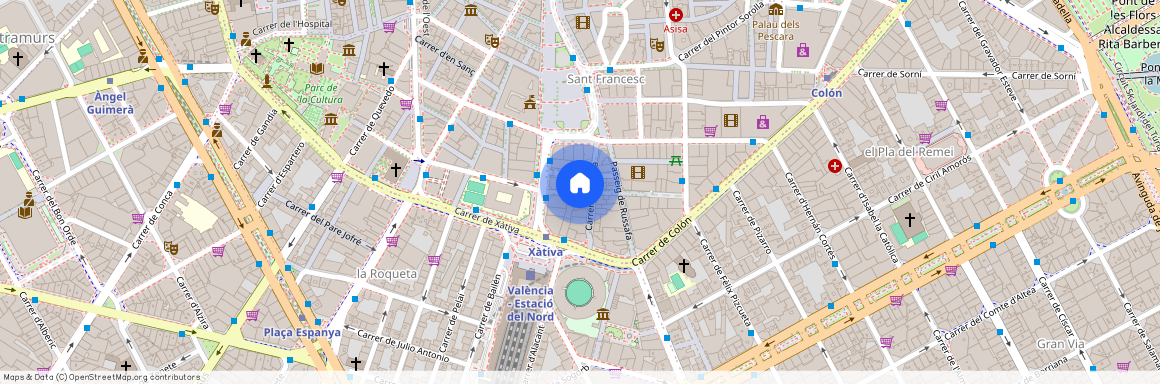
Task: Click shopping cart on Carrer d'Espartero
Action: click(337, 177)
